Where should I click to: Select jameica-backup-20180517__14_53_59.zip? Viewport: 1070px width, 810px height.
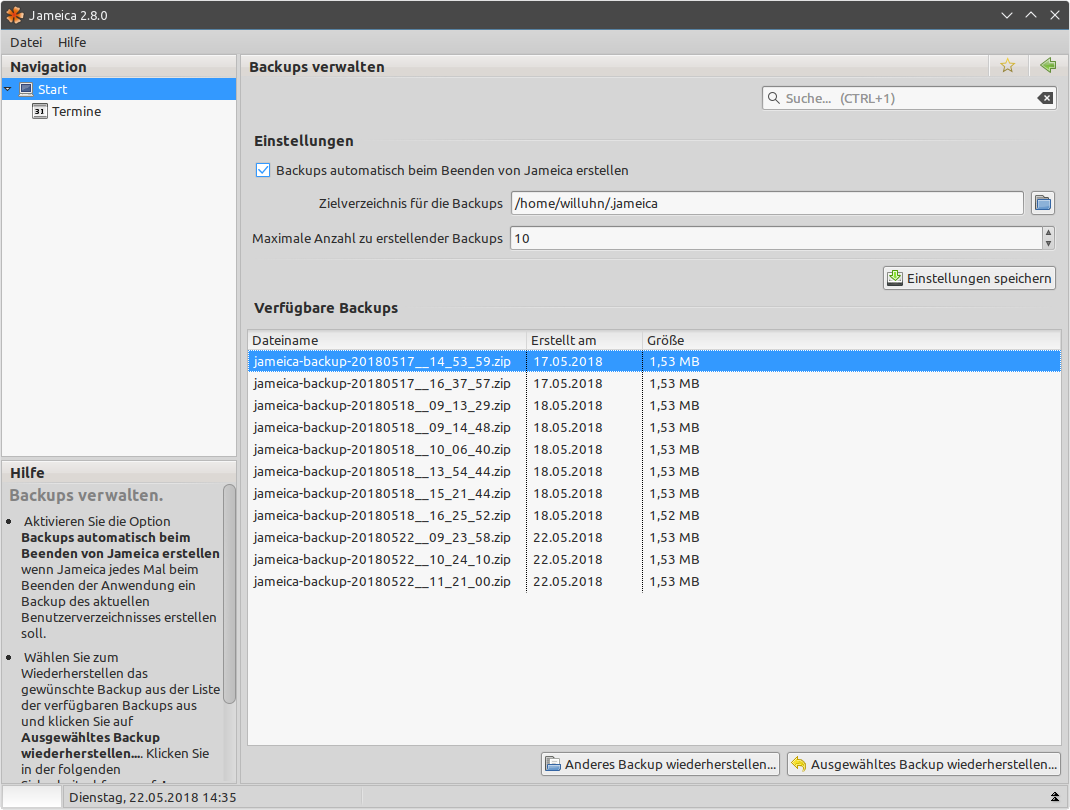point(654,361)
